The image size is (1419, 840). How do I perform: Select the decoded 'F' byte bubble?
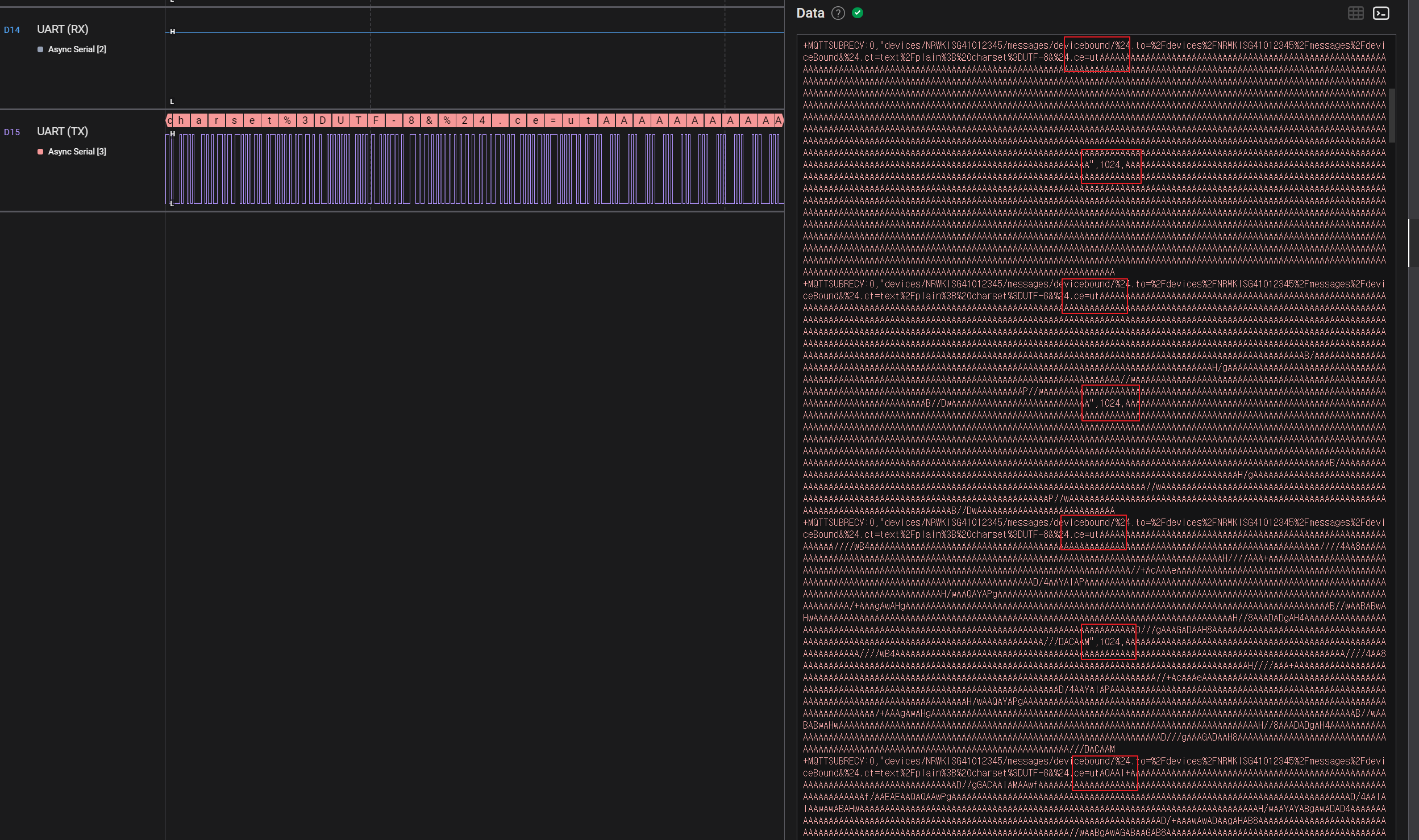376,120
